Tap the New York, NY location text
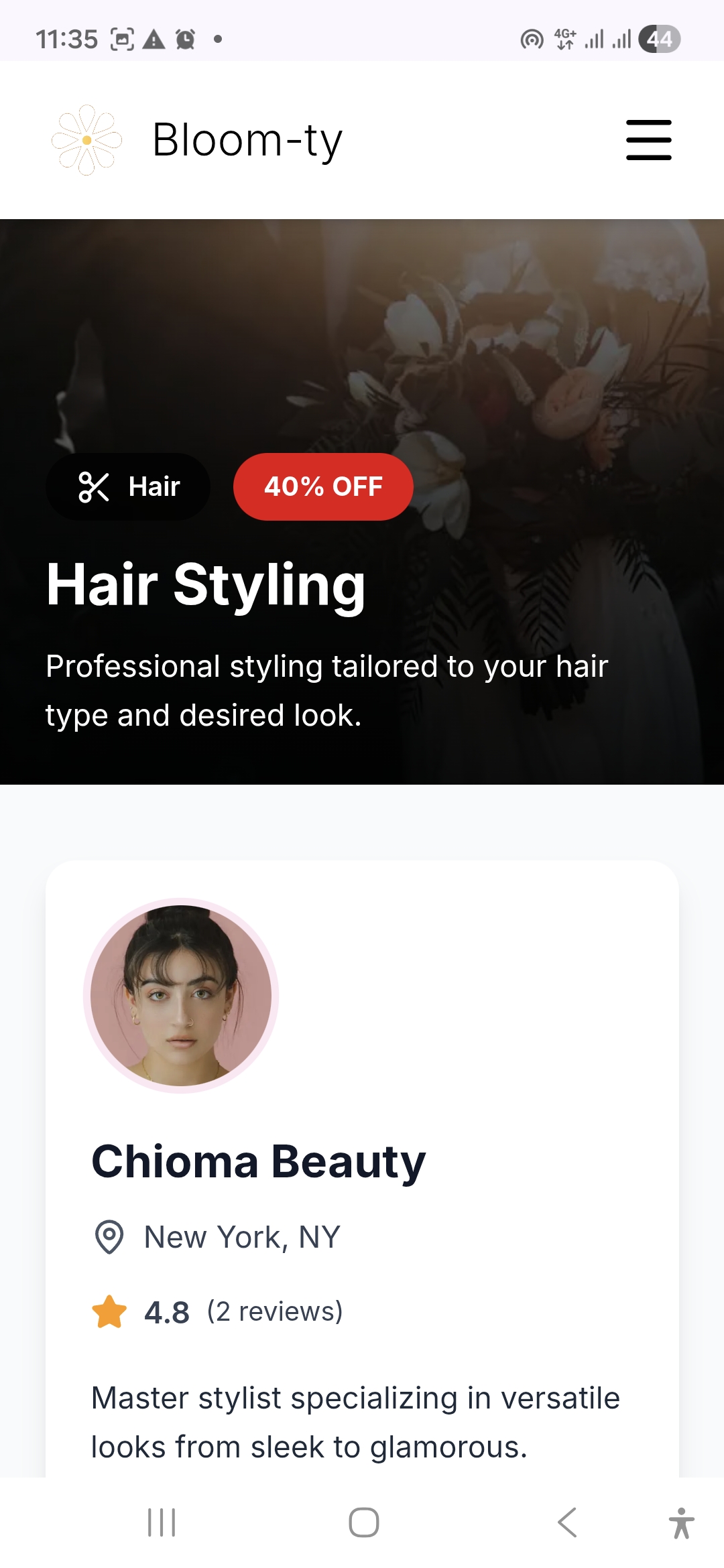 (242, 1237)
